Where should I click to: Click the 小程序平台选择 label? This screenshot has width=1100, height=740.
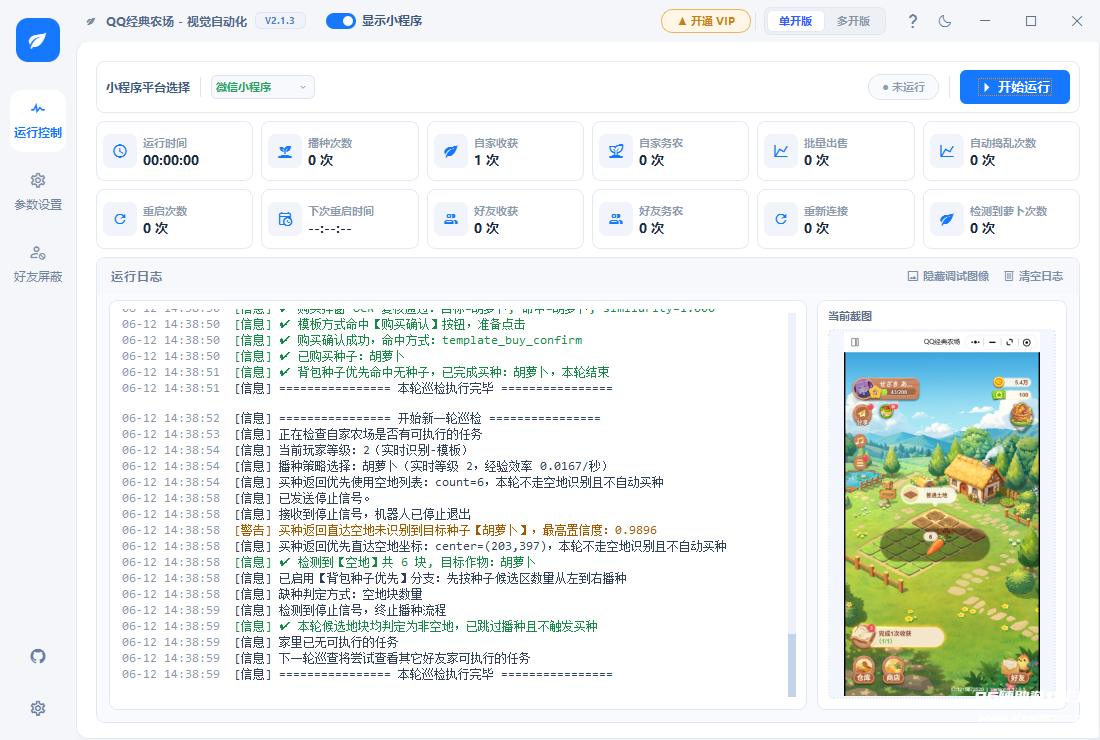(148, 88)
